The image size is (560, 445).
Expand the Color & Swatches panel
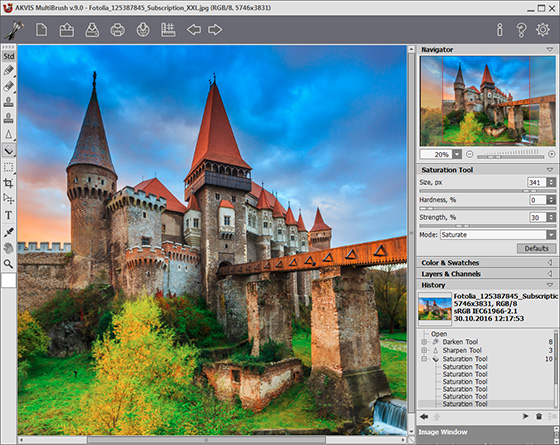pos(486,262)
